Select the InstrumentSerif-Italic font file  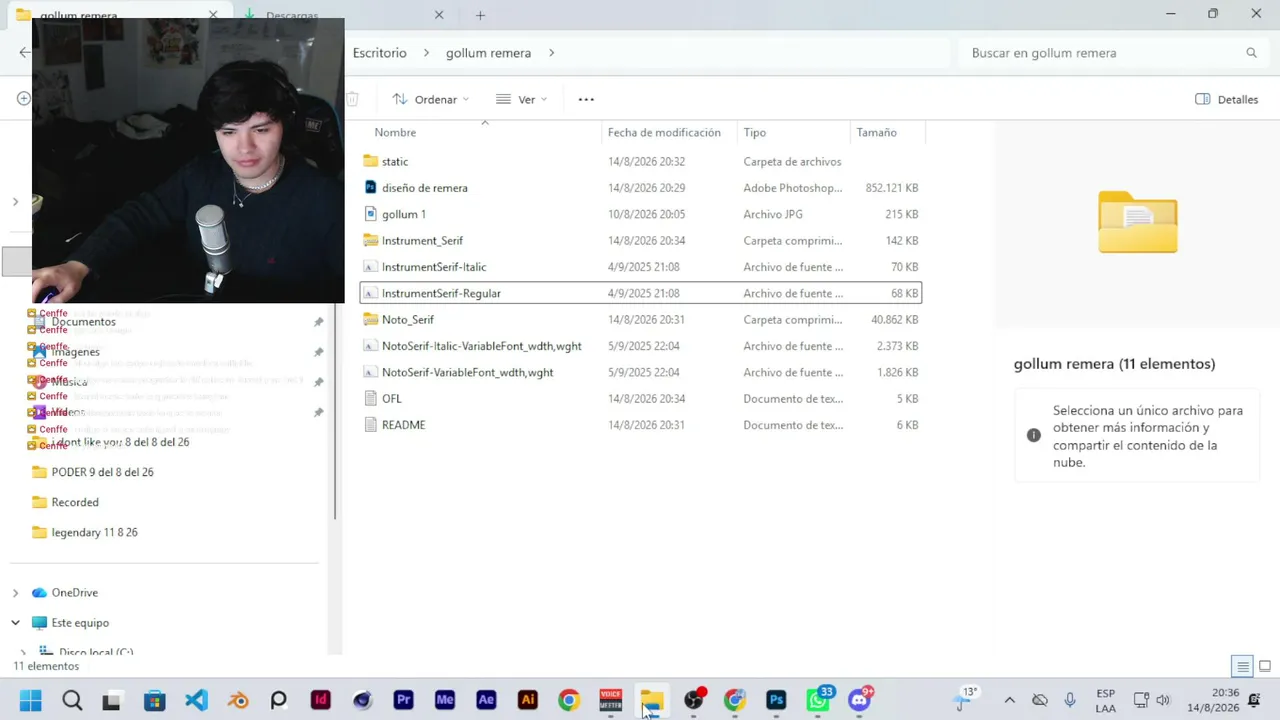pyautogui.click(x=640, y=267)
